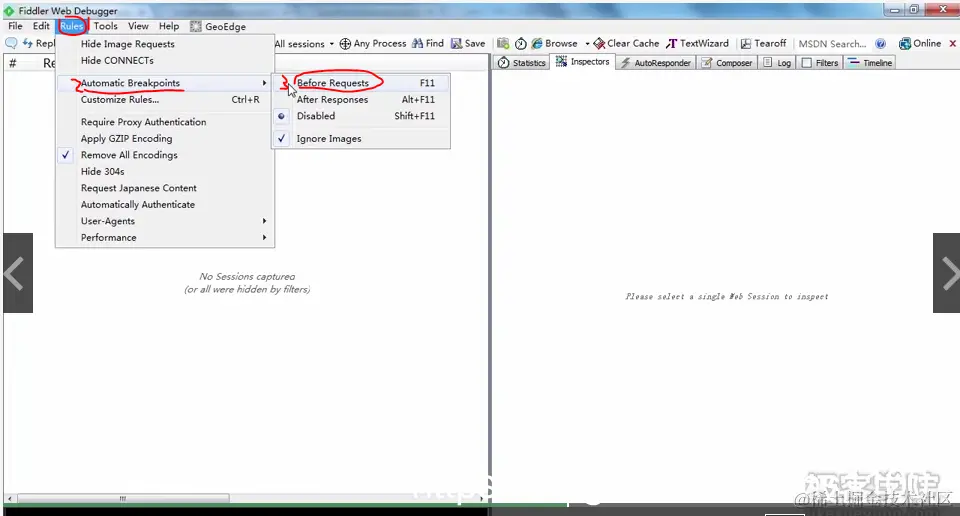Expand Automatic Breakpoints submenu
960x516 pixels.
click(x=165, y=83)
